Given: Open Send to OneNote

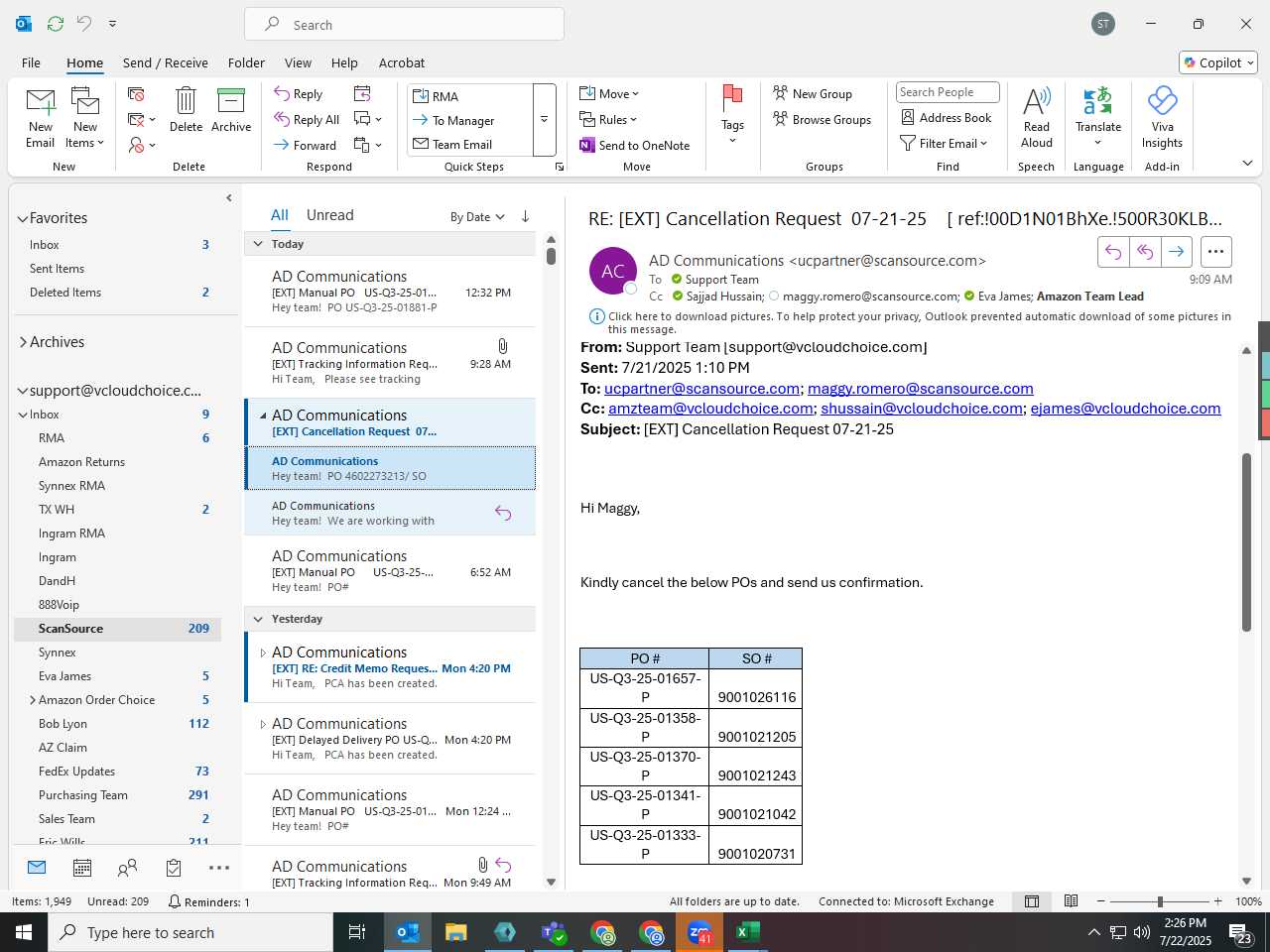Looking at the screenshot, I should coord(635,145).
